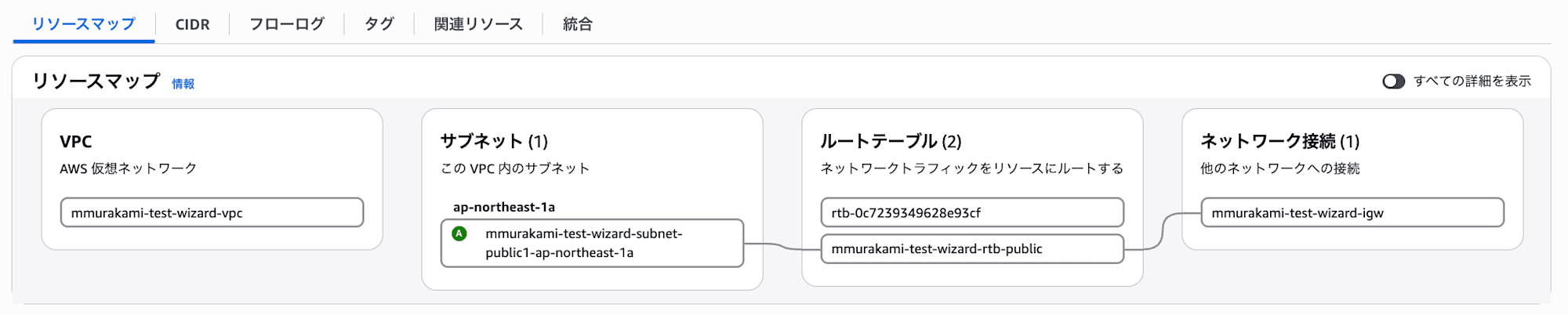Open the リソースマップ tab

83,24
